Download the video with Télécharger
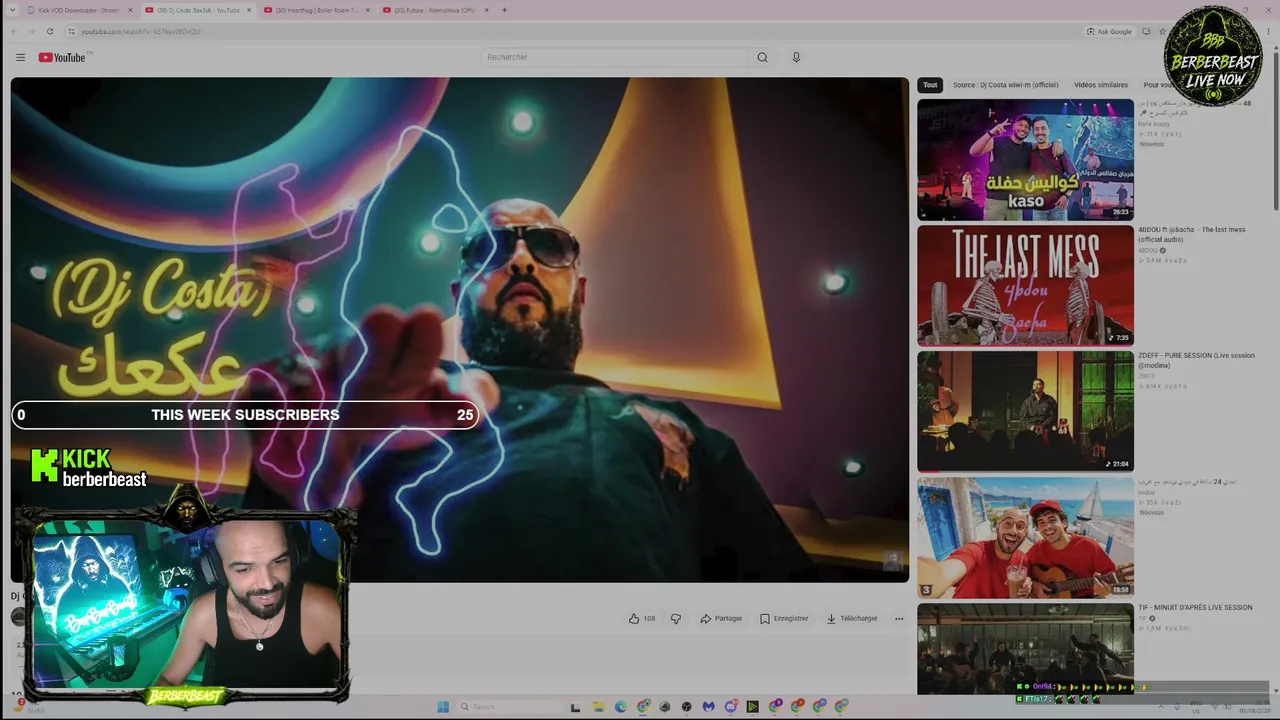The image size is (1280, 720). 852,619
